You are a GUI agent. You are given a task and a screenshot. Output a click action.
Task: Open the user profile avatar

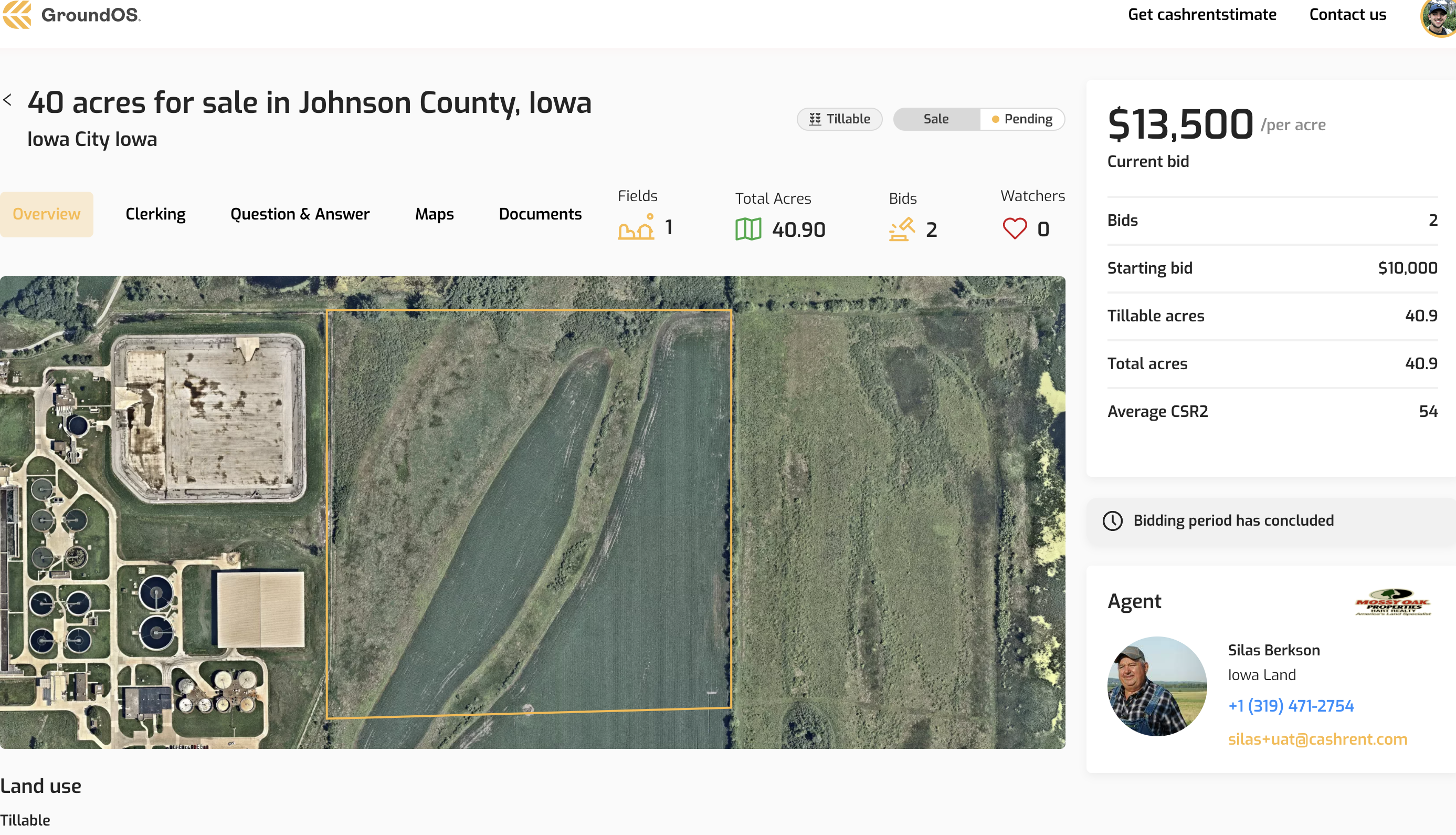click(x=1439, y=17)
